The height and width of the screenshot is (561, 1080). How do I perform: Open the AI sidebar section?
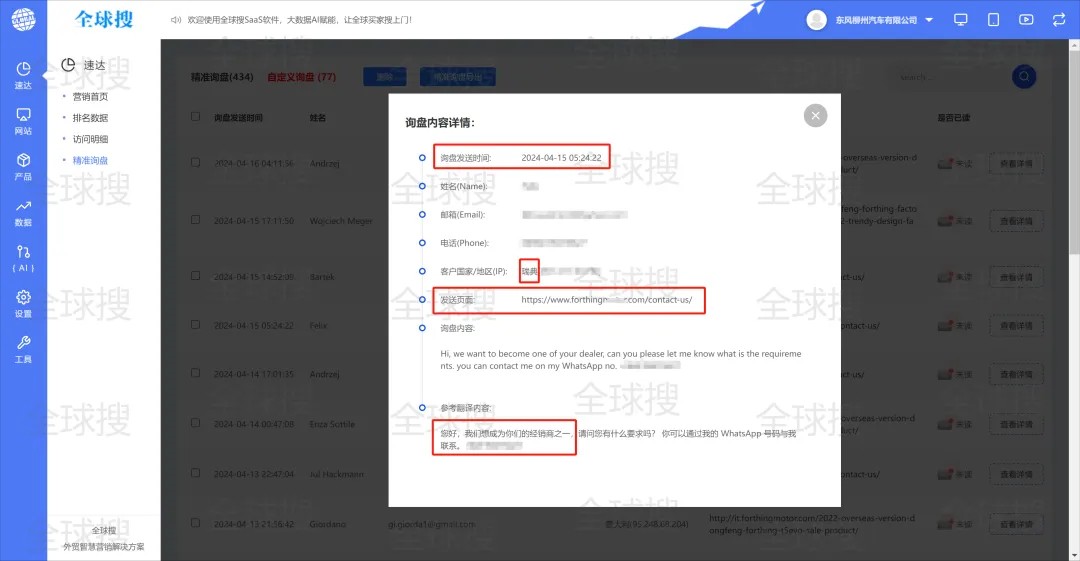tap(23, 258)
